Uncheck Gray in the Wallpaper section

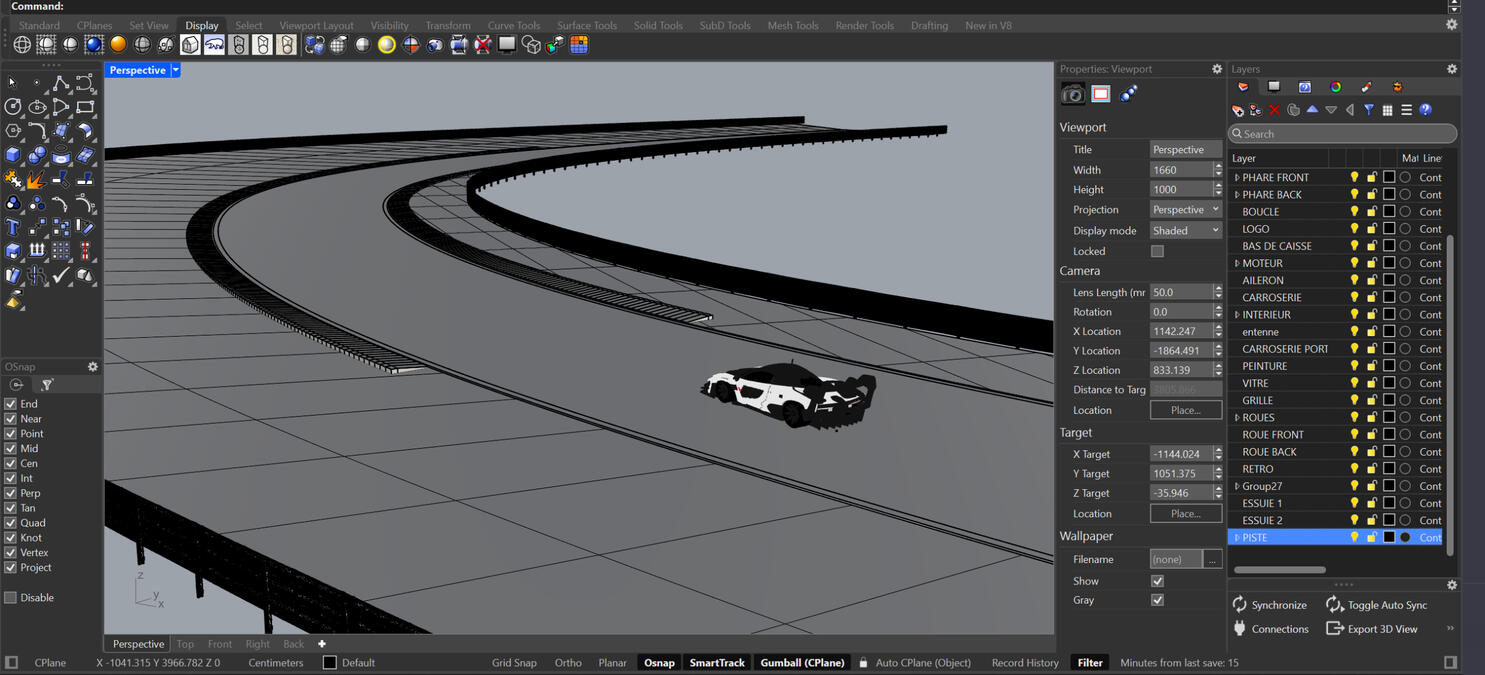pos(1157,600)
